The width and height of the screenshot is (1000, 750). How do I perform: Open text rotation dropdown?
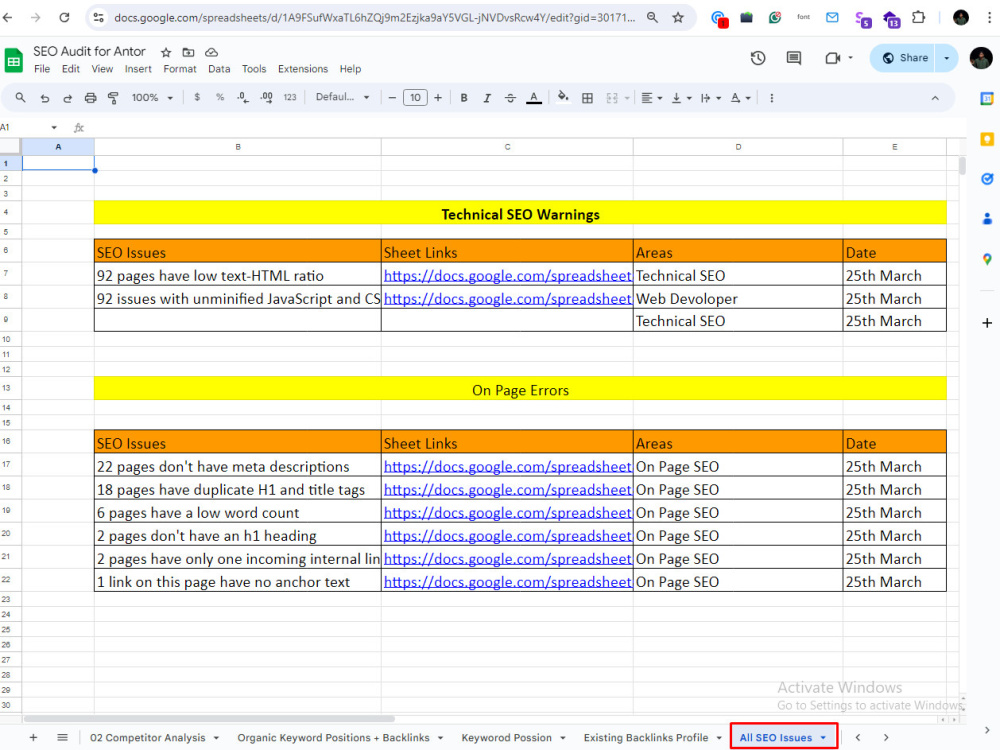[740, 98]
